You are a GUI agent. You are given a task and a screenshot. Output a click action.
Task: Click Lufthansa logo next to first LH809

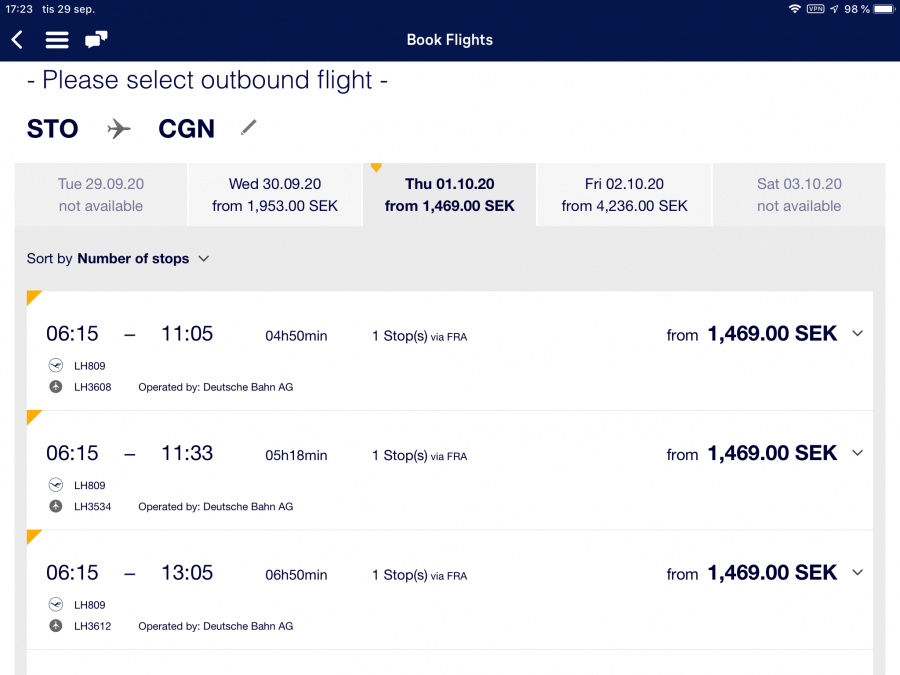pyautogui.click(x=56, y=366)
